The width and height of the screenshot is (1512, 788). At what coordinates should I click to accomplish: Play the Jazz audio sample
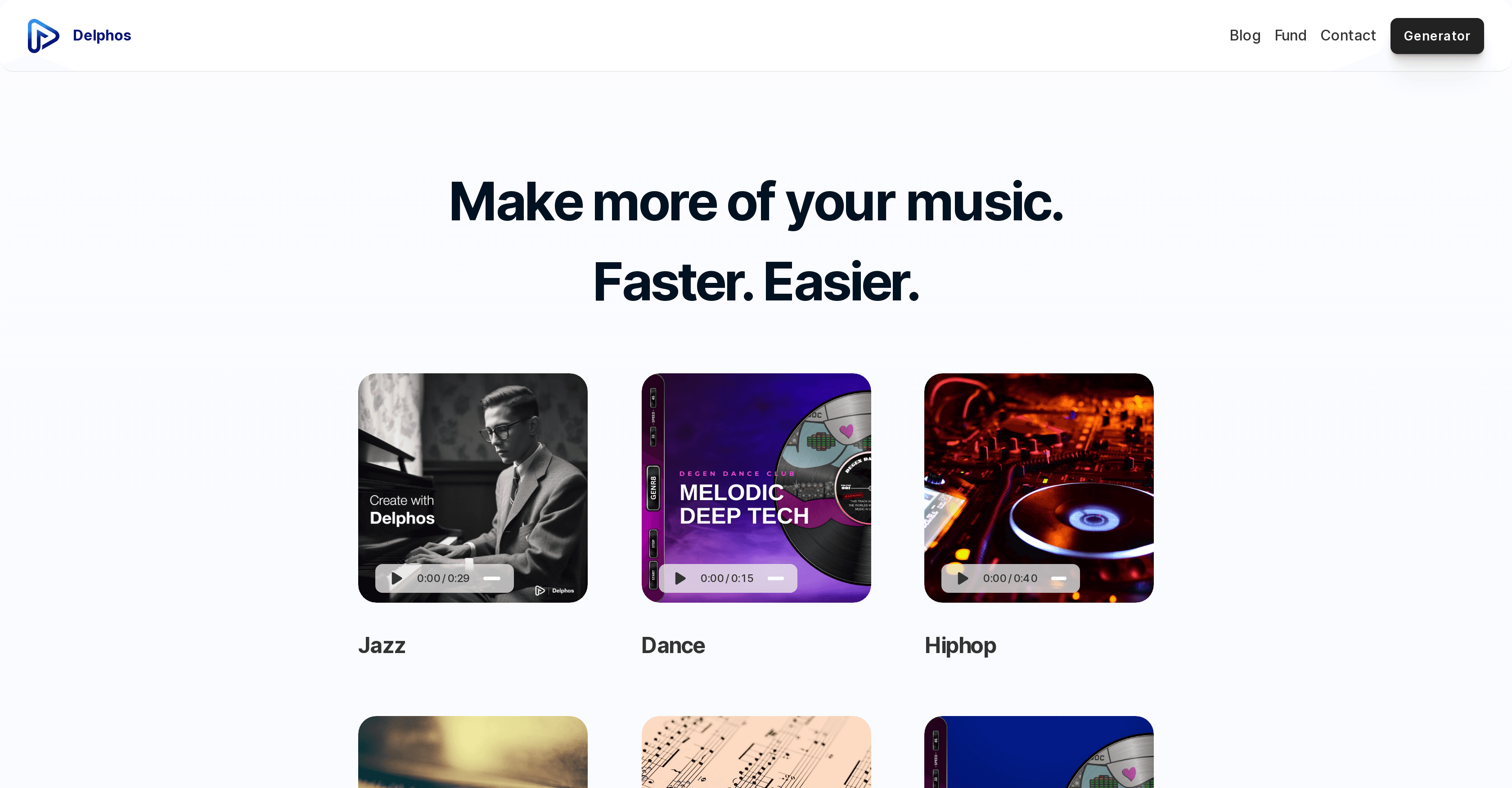coord(397,578)
